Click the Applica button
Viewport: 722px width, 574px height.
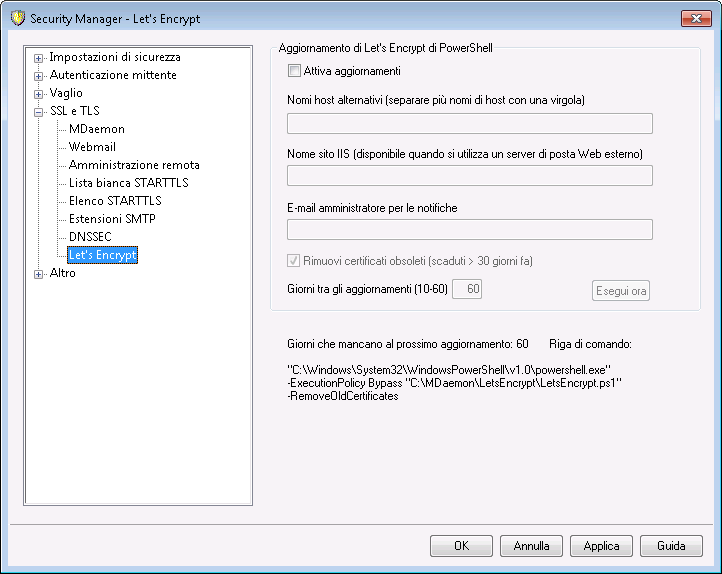(601, 546)
